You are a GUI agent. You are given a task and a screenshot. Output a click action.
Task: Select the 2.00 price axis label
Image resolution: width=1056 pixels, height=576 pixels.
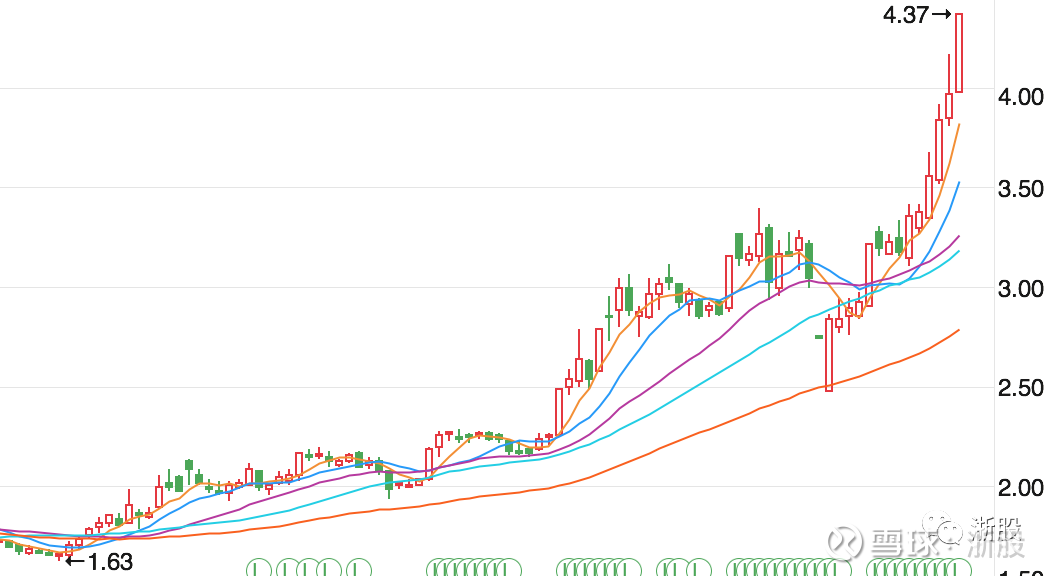point(1021,488)
